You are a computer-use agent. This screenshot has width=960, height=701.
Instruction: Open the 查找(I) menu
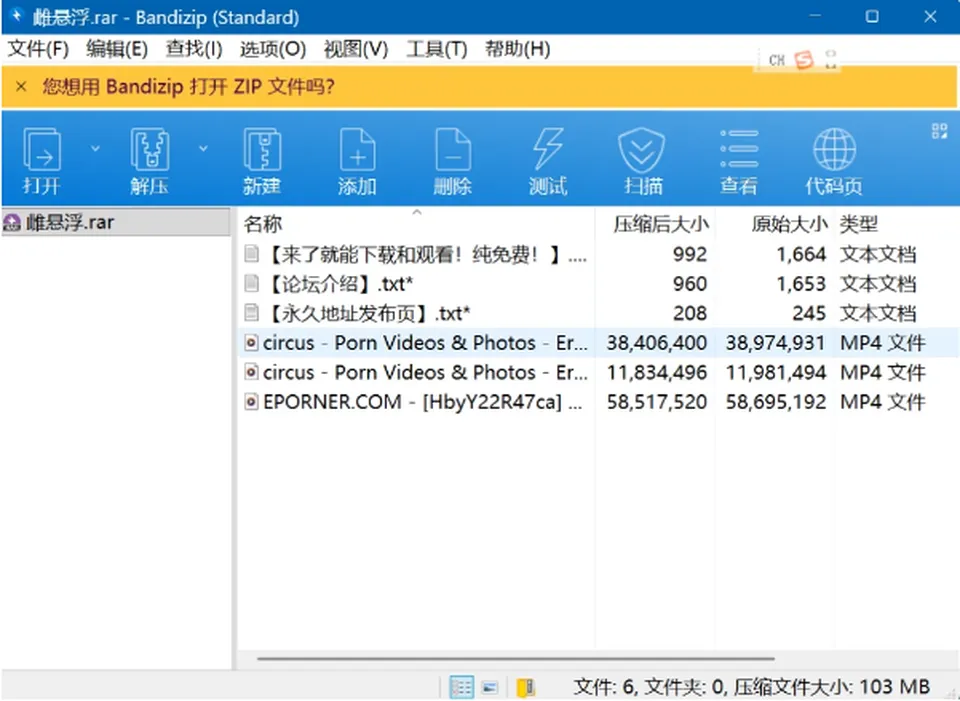point(194,49)
